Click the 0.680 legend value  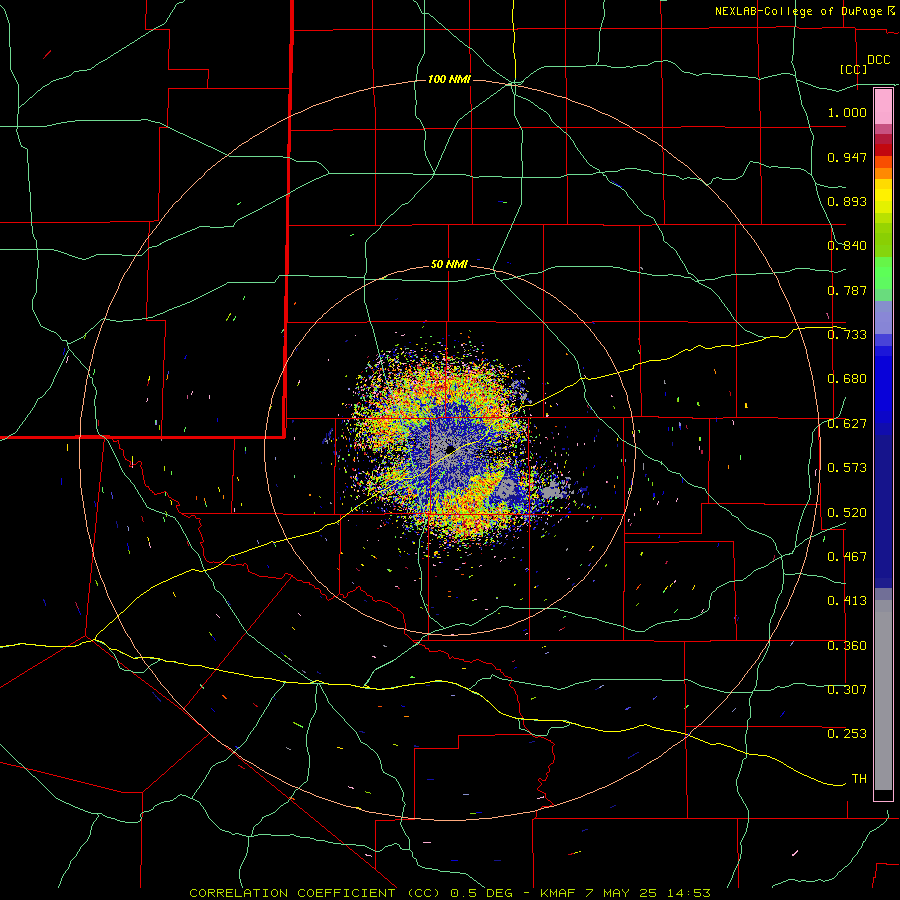coord(847,379)
